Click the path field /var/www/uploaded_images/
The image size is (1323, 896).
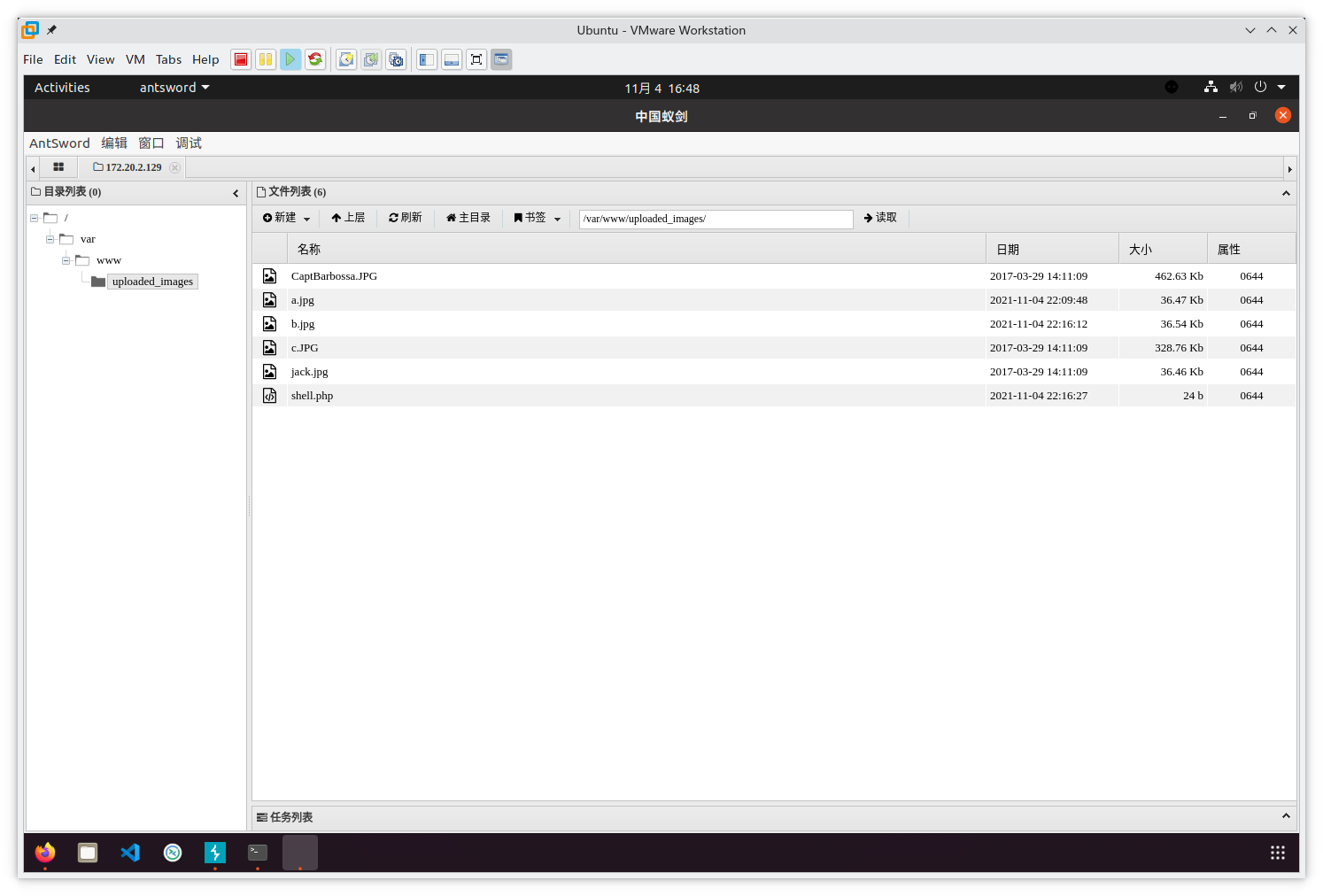pos(716,219)
